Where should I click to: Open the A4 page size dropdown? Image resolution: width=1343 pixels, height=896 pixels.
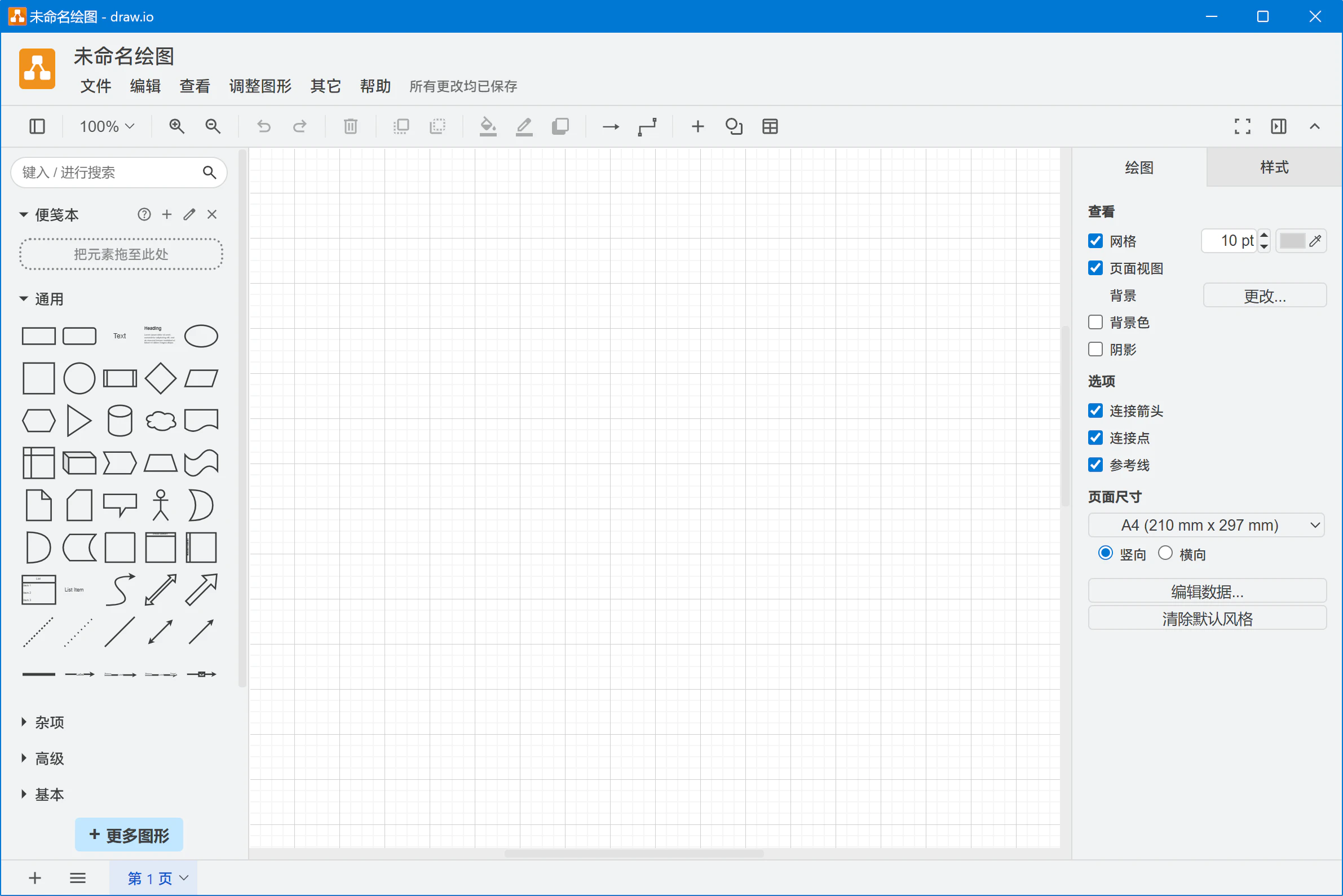tap(1206, 524)
